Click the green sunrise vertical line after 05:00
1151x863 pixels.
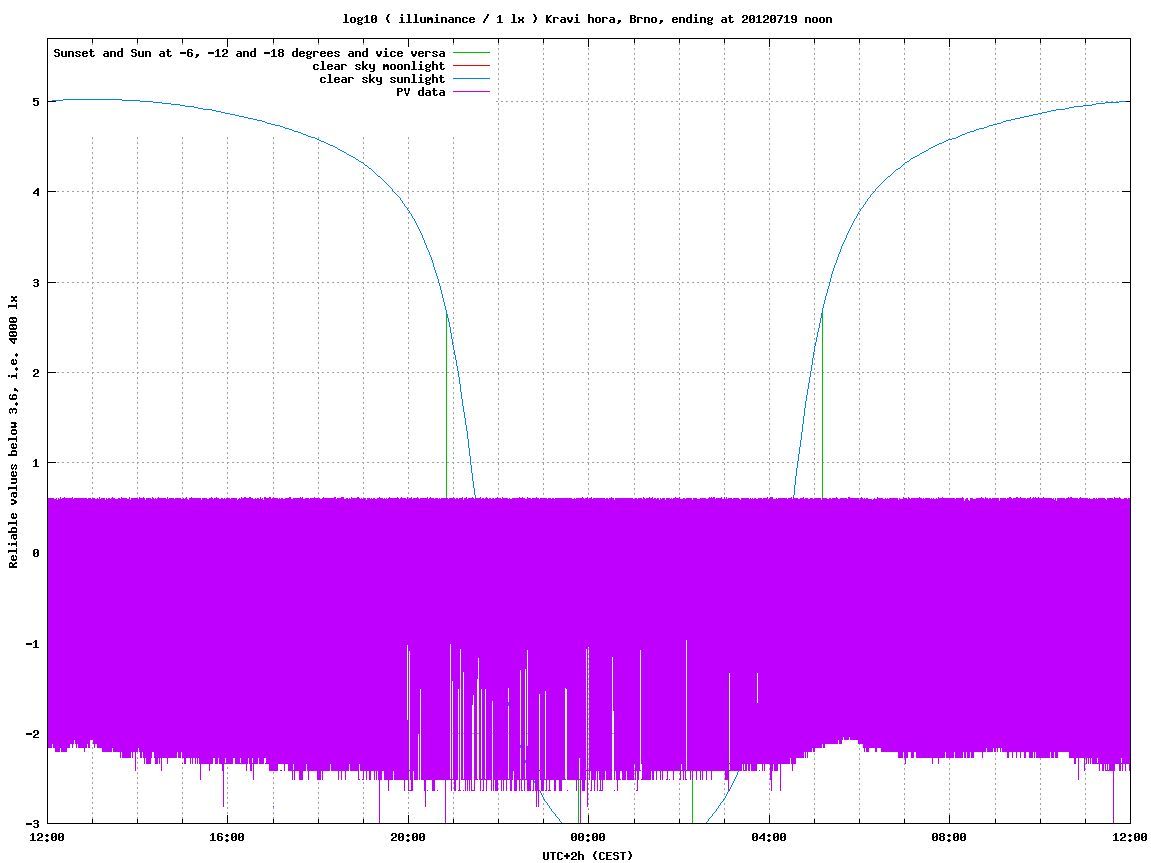point(822,406)
